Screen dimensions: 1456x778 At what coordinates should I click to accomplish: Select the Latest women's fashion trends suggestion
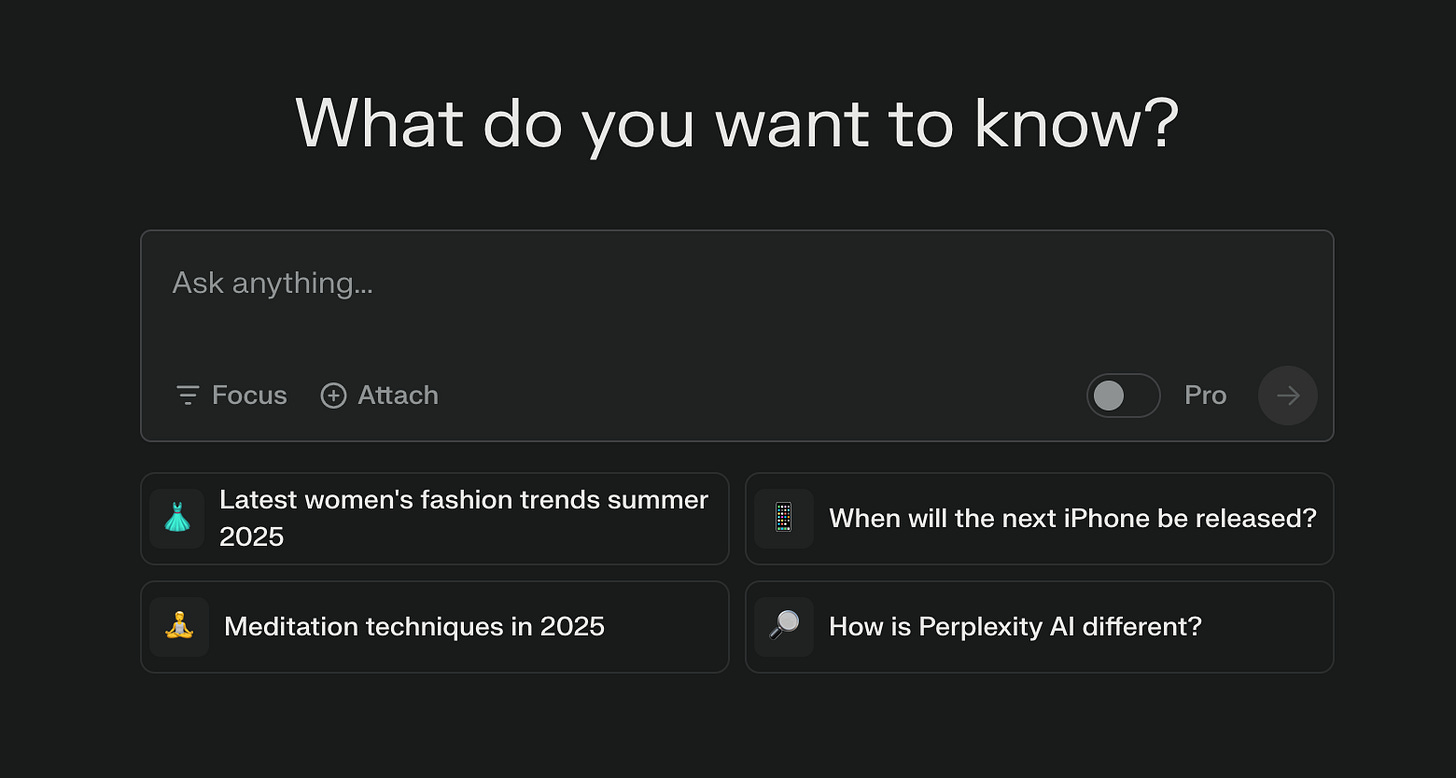(435, 518)
